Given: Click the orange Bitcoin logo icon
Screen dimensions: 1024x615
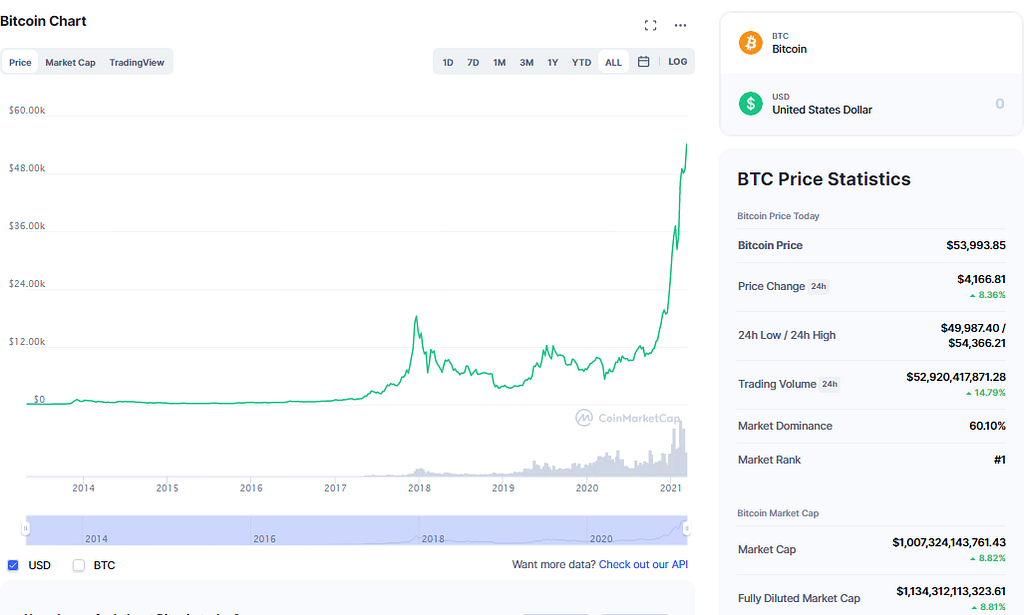Looking at the screenshot, I should click(750, 43).
